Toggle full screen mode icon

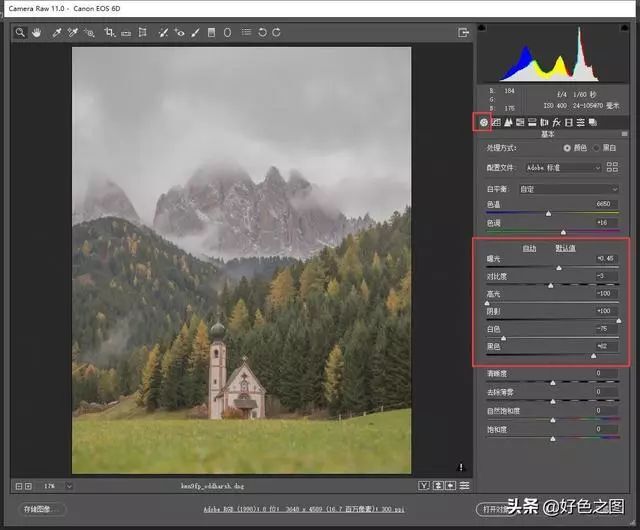(463, 33)
